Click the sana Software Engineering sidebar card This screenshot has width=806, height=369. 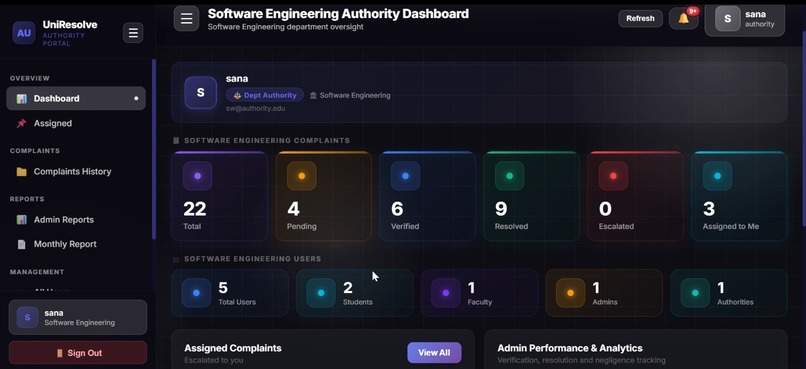[x=78, y=317]
